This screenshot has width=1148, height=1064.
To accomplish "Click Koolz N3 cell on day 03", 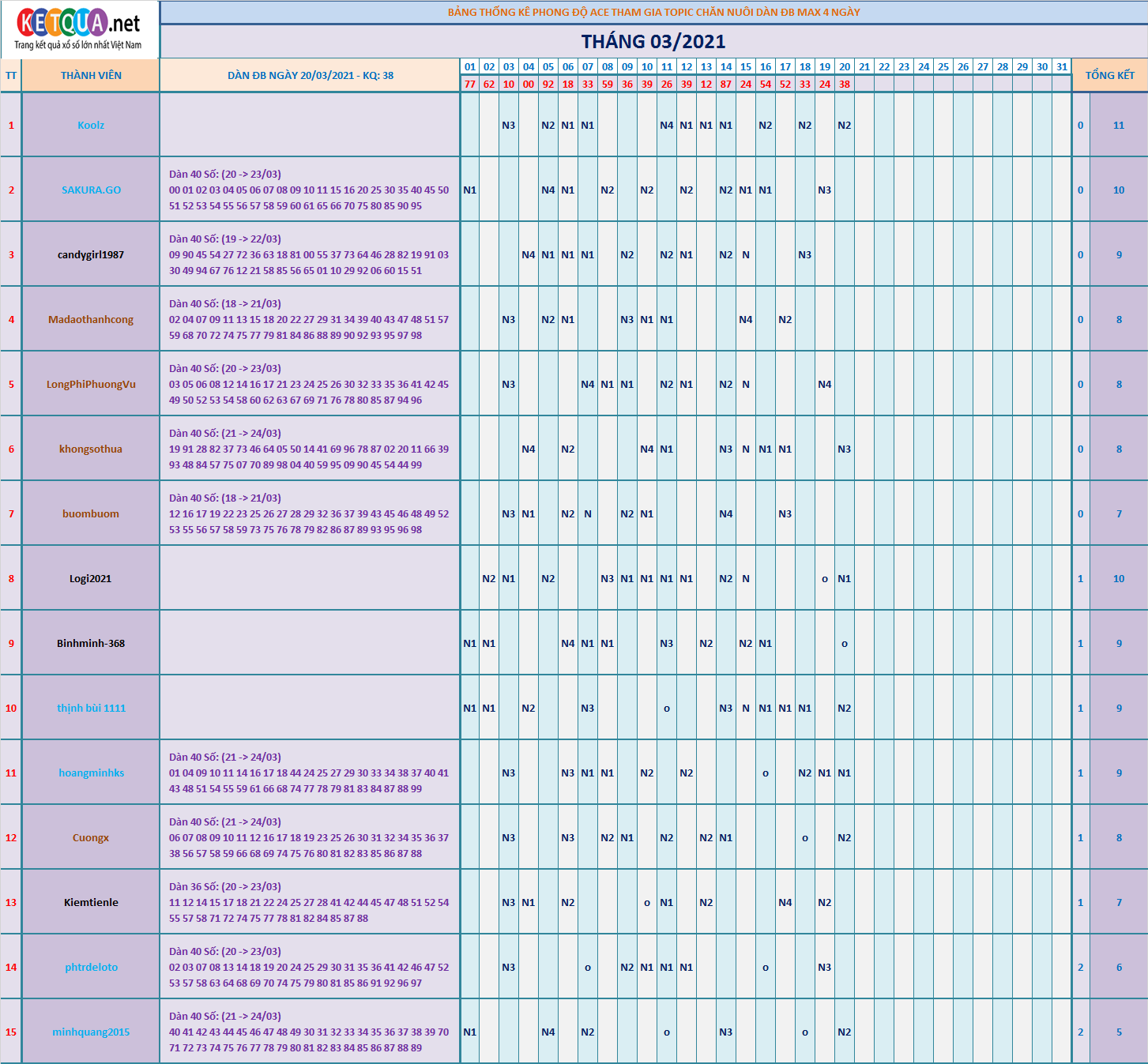I will pyautogui.click(x=509, y=125).
